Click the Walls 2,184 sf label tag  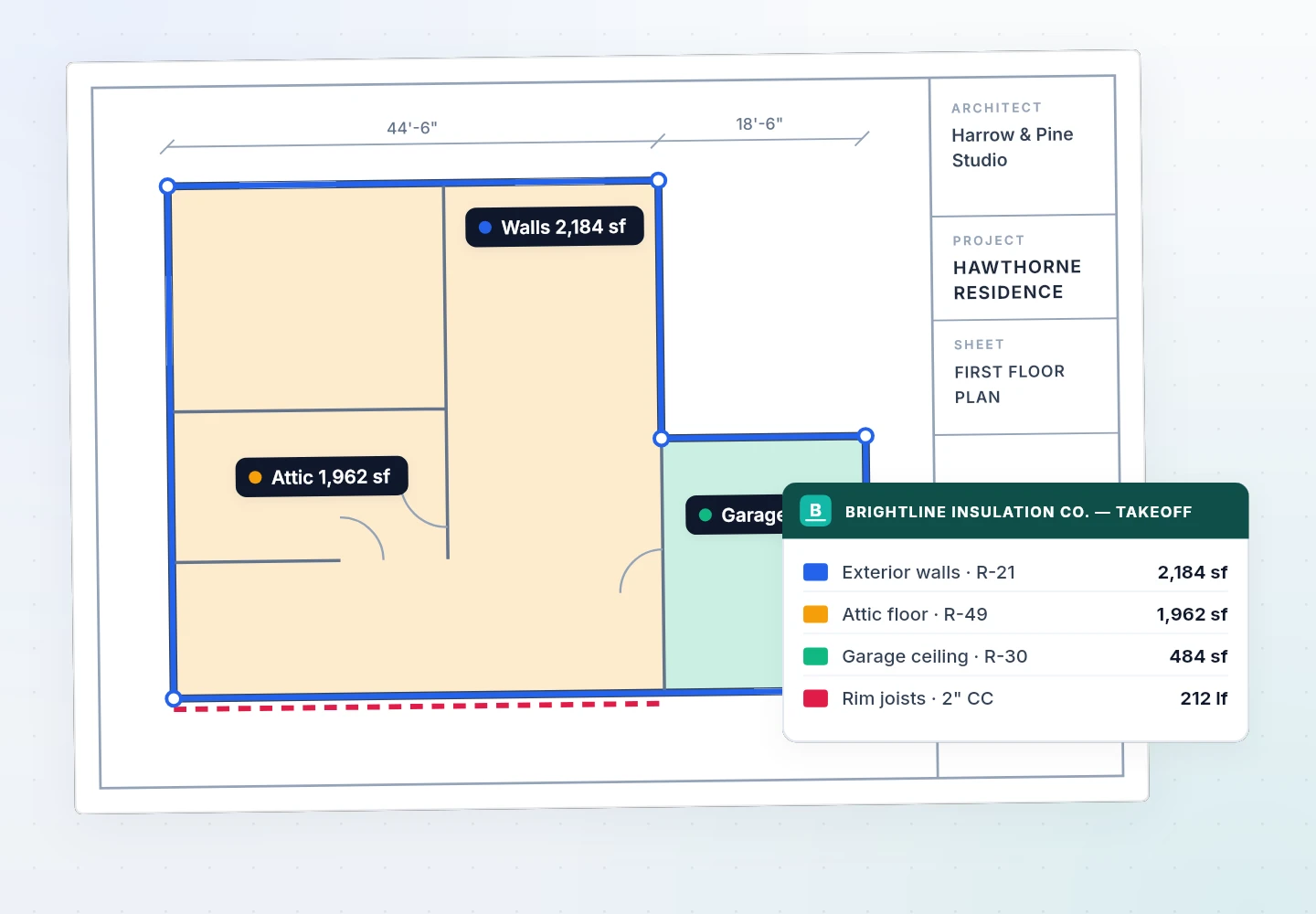(x=555, y=227)
